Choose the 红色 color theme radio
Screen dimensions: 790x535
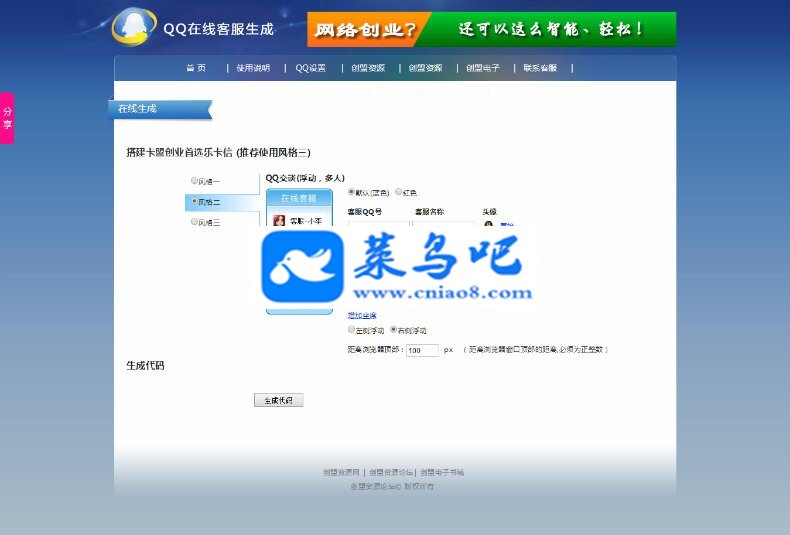[x=399, y=191]
